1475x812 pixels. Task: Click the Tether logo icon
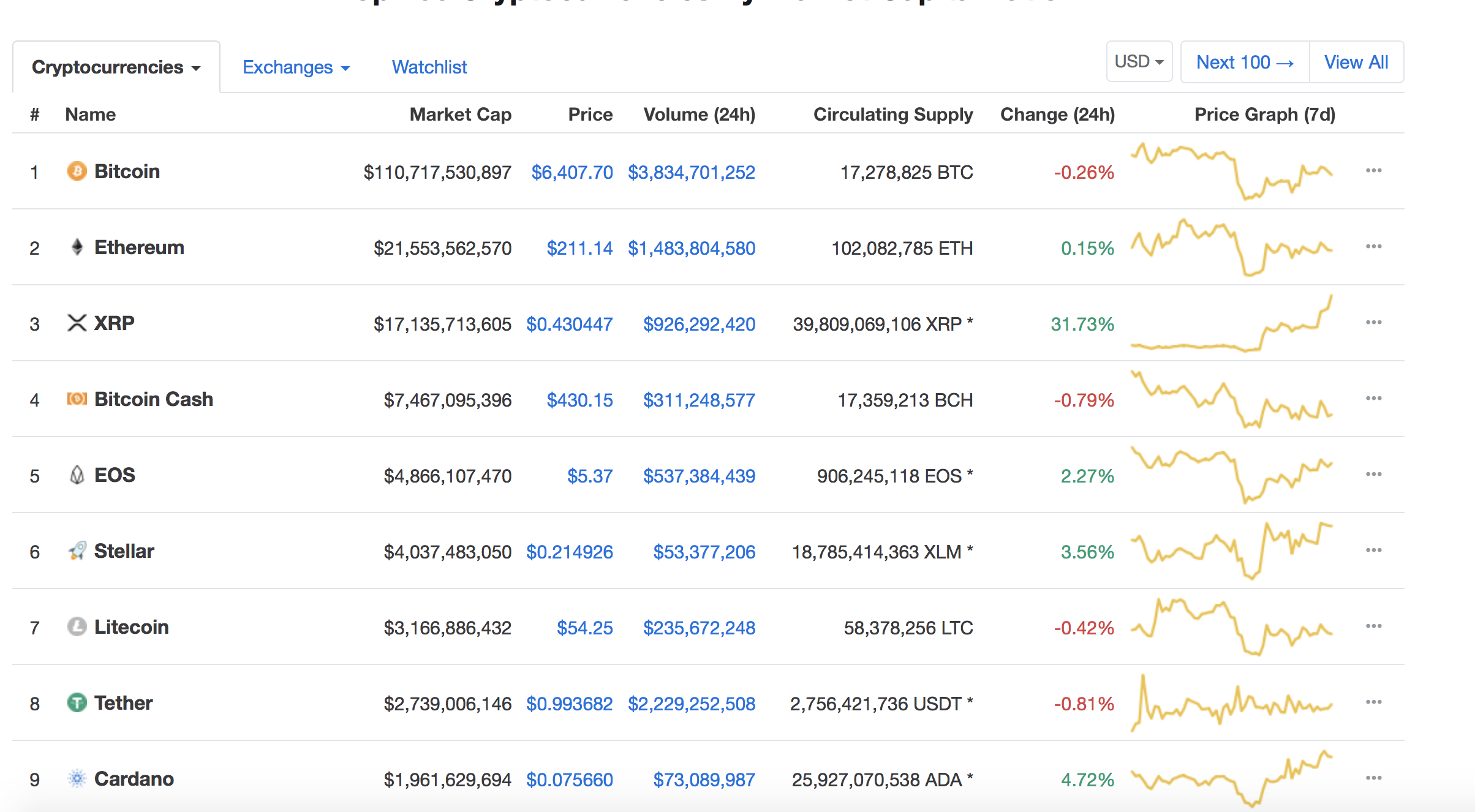[x=77, y=702]
